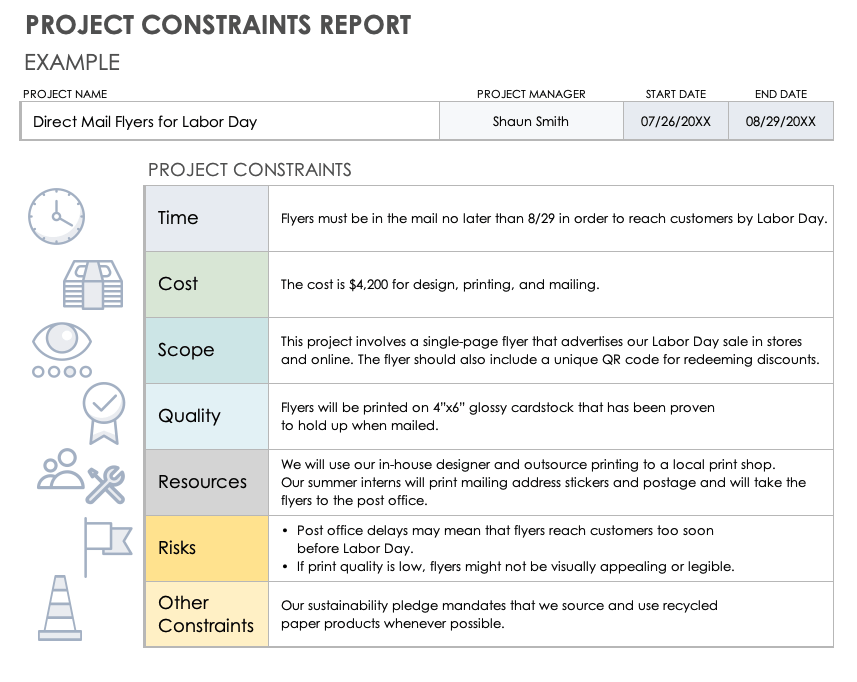Click the people resources icon
The width and height of the screenshot is (857, 682).
pos(62,469)
